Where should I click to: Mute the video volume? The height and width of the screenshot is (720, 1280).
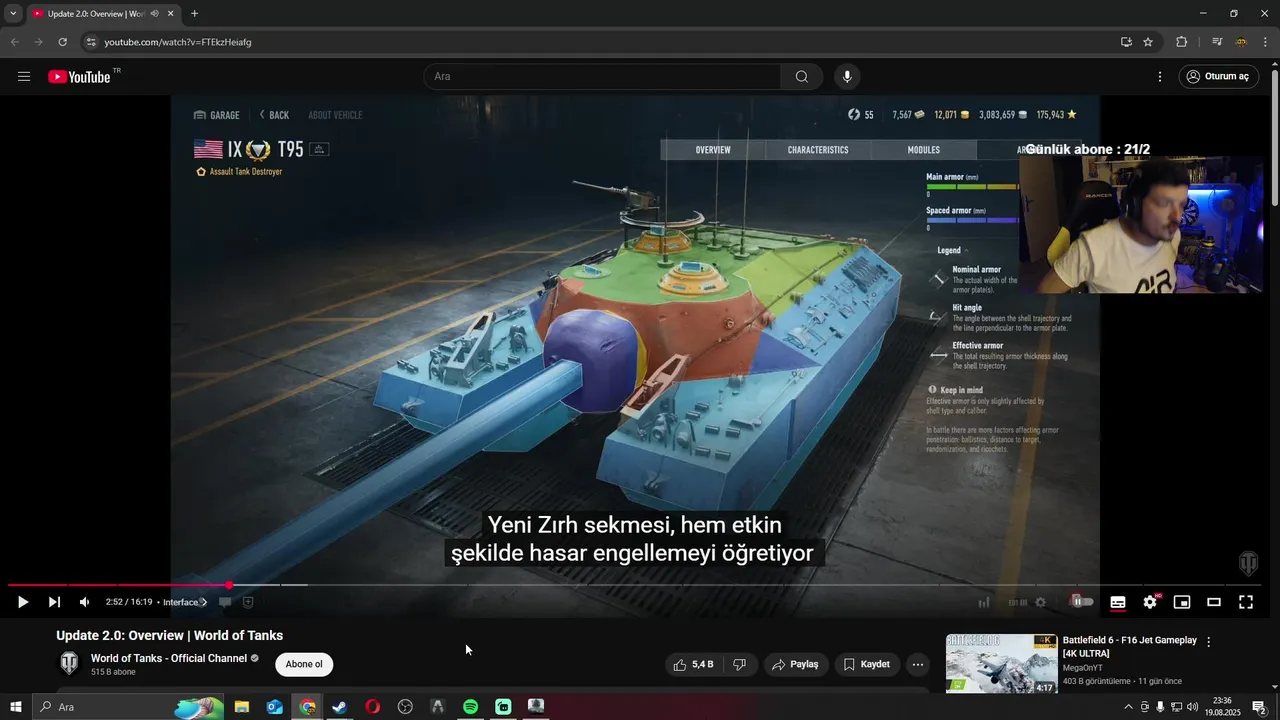pyautogui.click(x=84, y=602)
